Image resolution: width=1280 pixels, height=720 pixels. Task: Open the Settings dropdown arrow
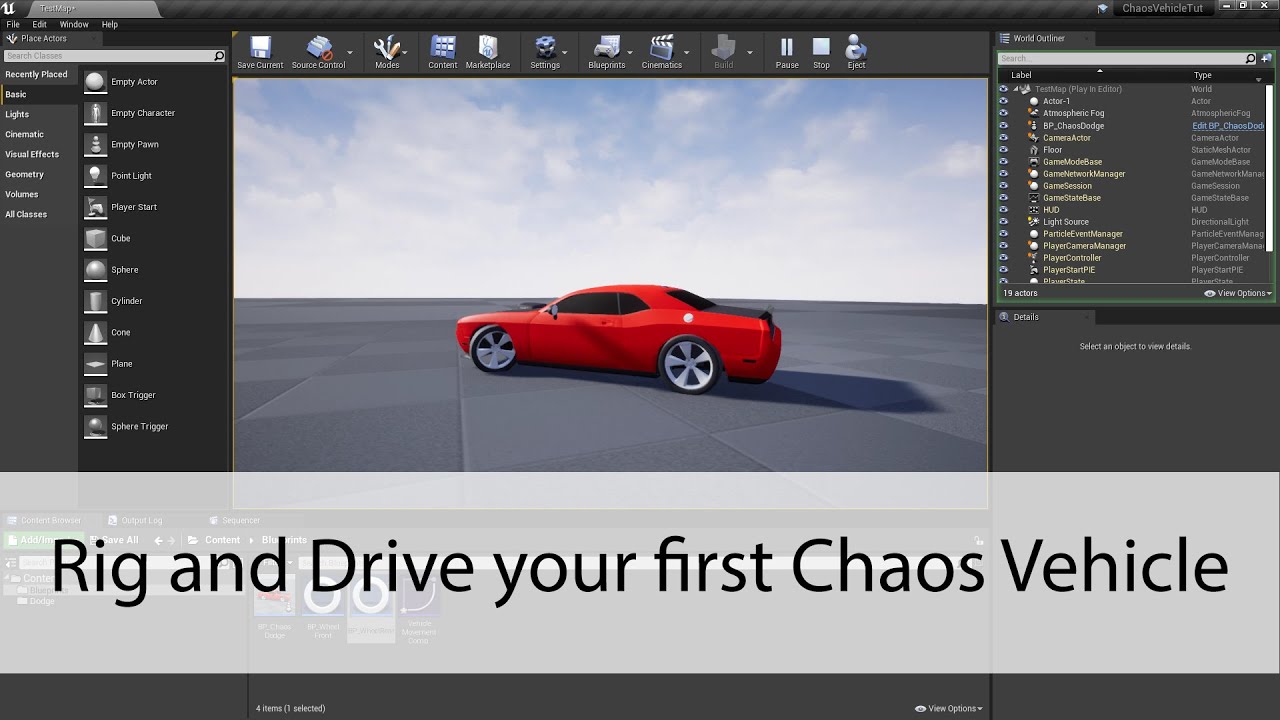point(565,53)
